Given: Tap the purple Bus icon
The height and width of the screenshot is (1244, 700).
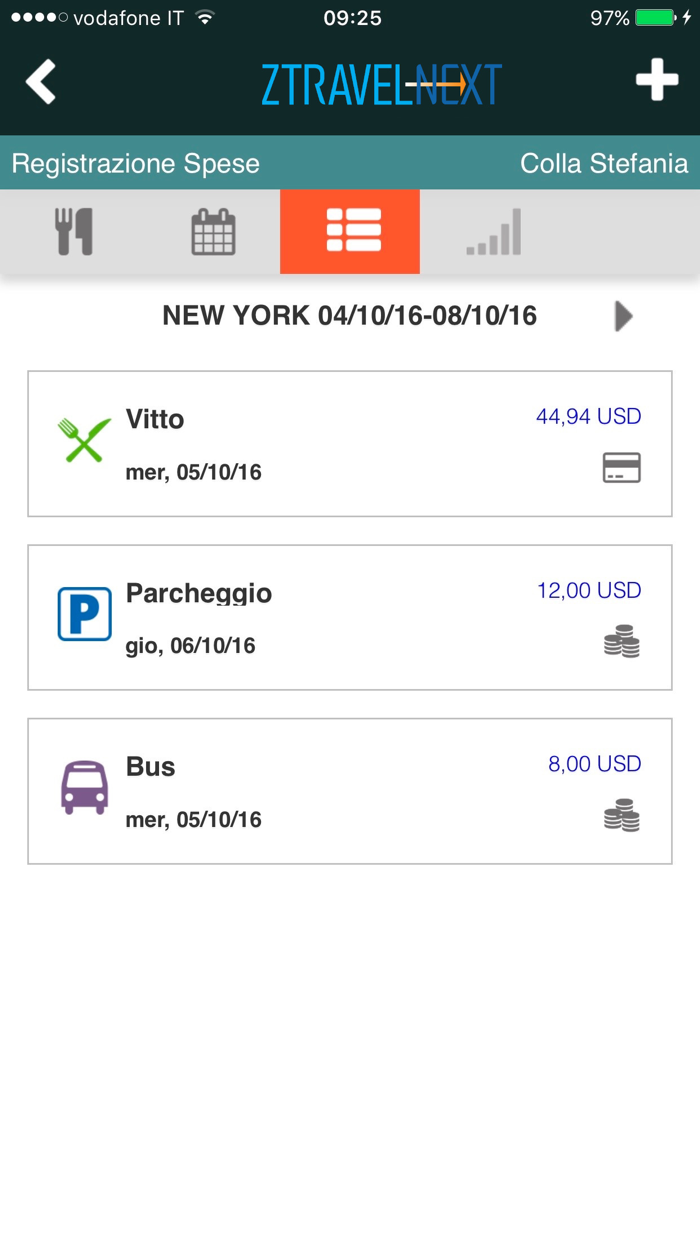Looking at the screenshot, I should pyautogui.click(x=84, y=788).
